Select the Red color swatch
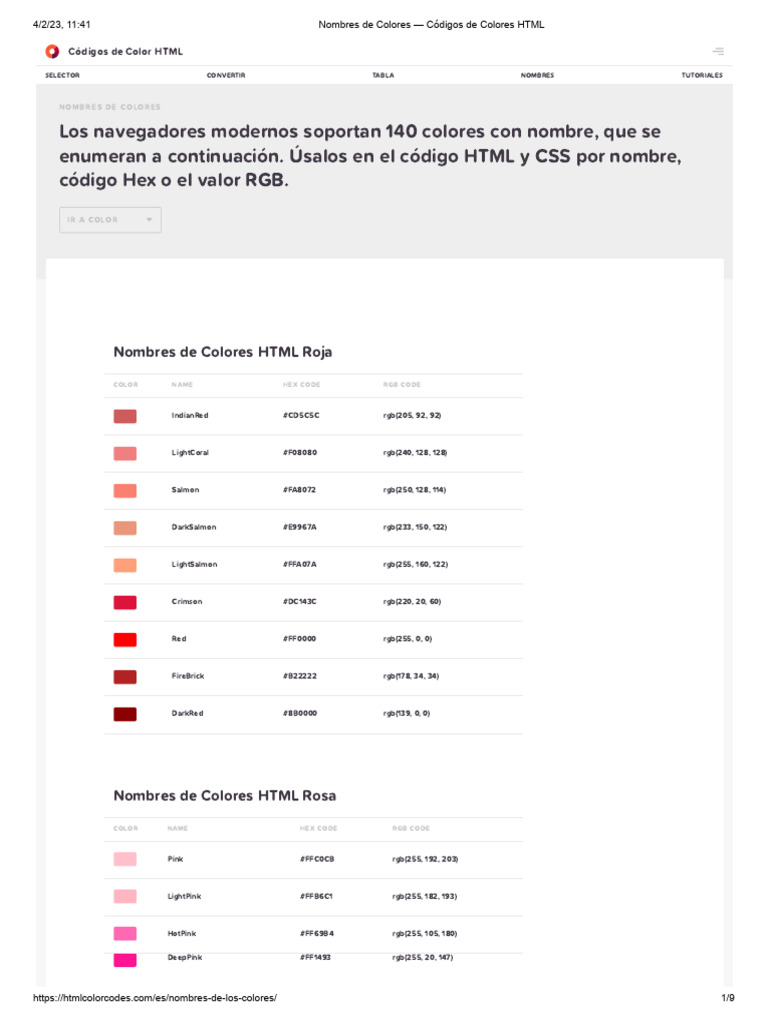The image size is (768, 1024). tap(125, 639)
